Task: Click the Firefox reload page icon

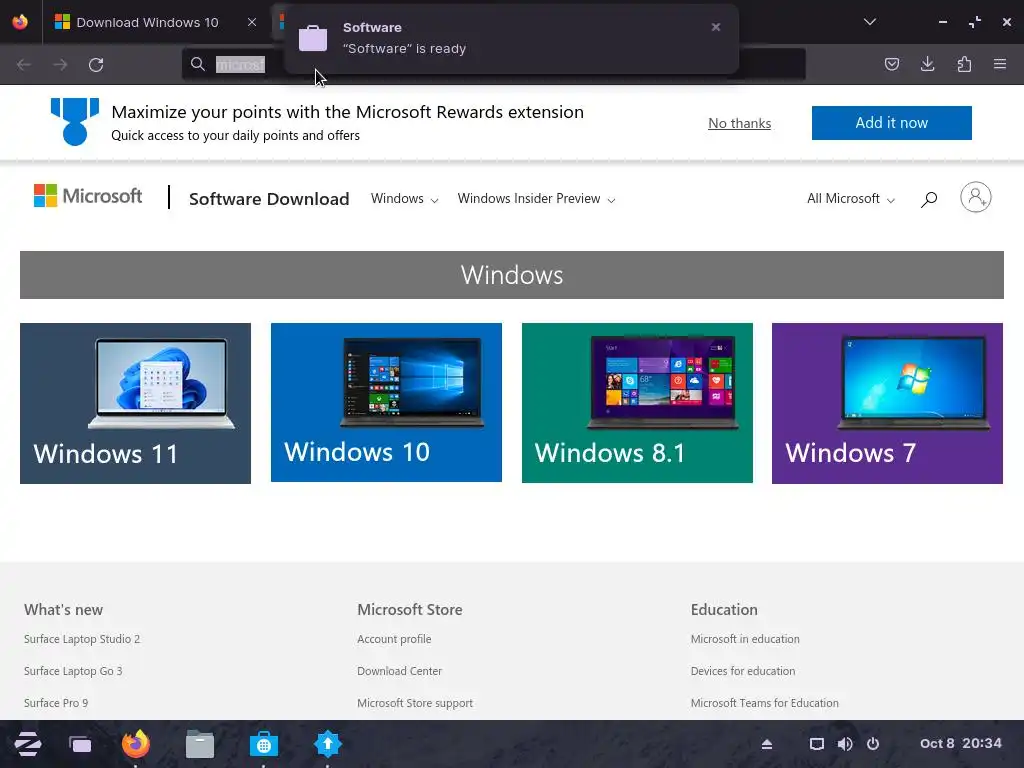Action: pos(96,65)
